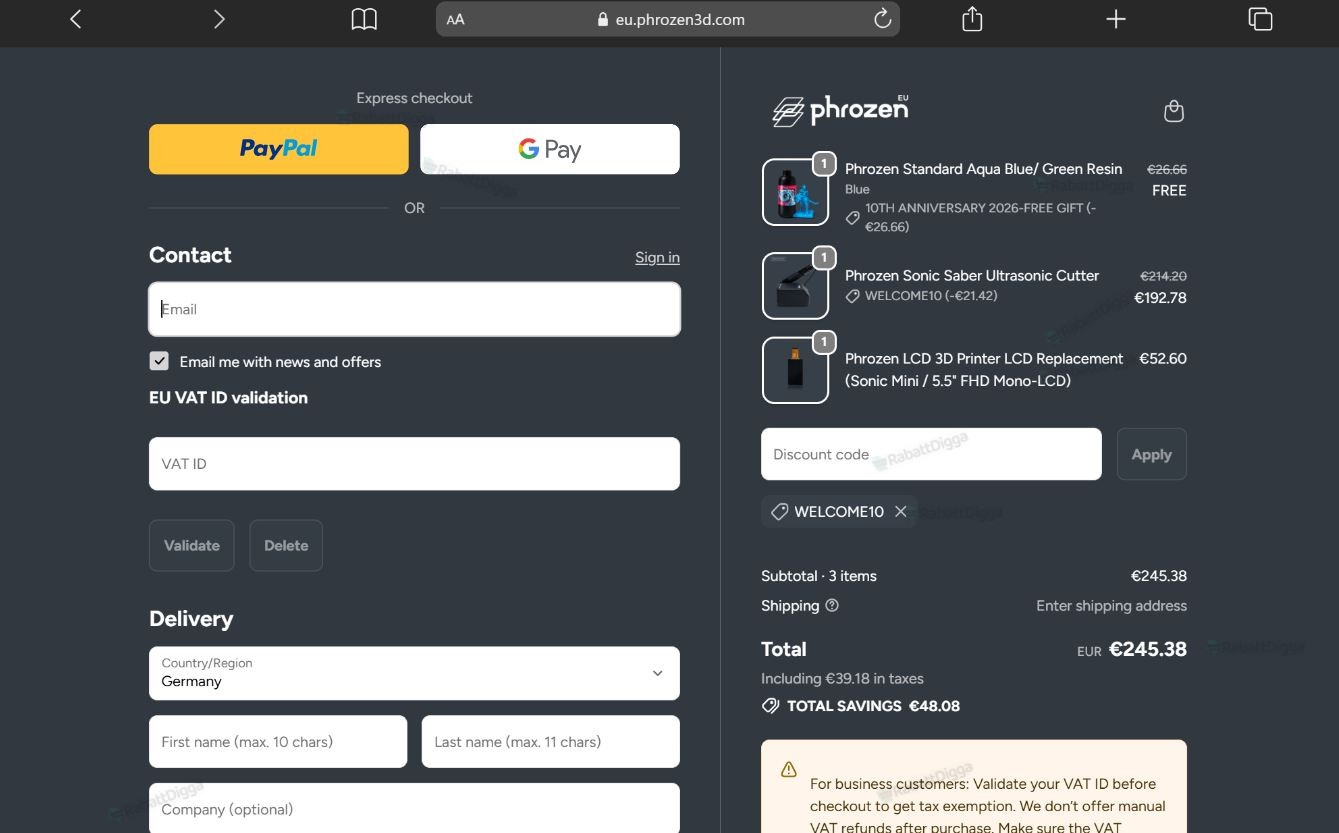1339x833 pixels.
Task: Click the Total amount €245.38
Action: coord(1147,649)
